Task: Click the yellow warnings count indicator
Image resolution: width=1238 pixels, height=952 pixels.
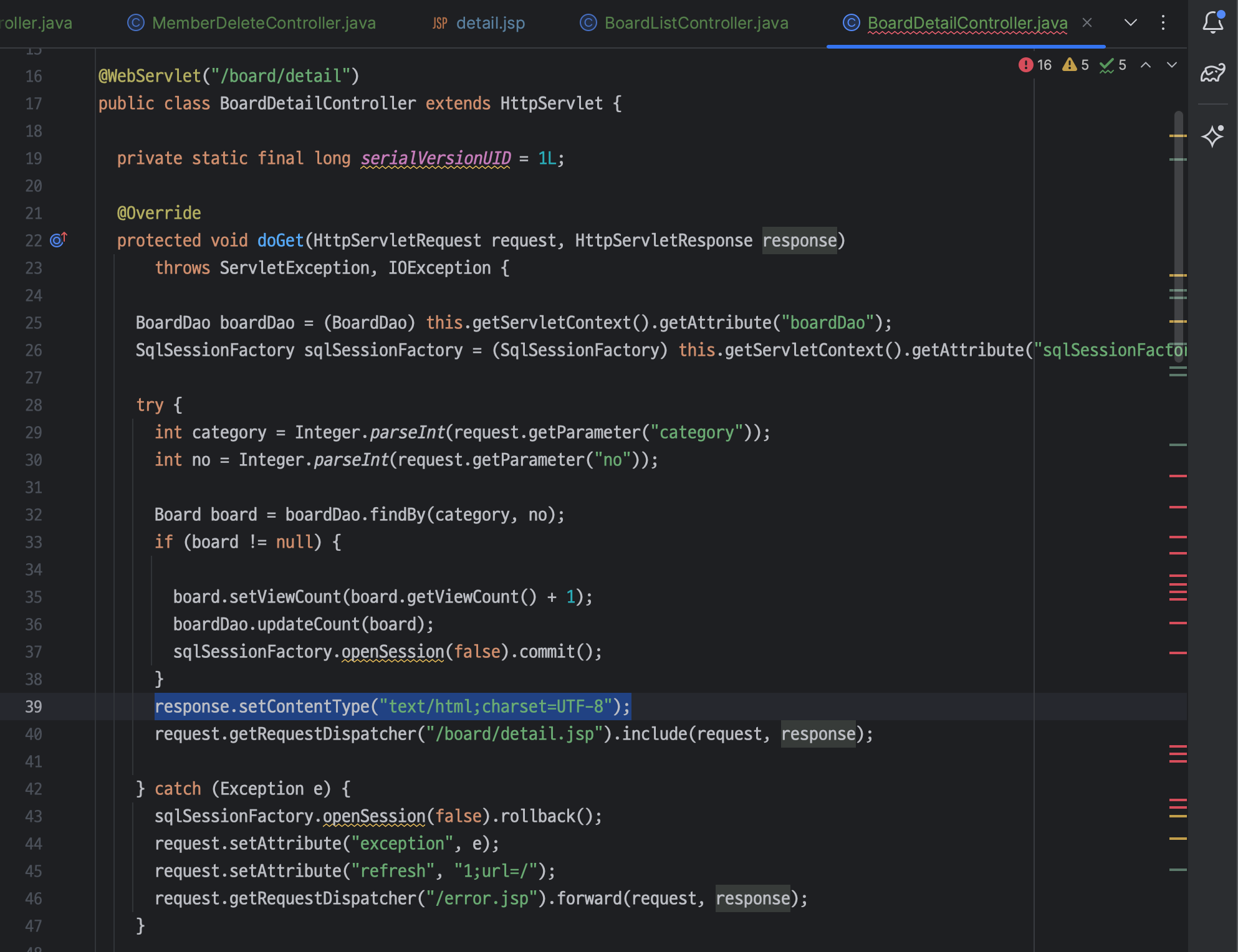Action: [x=1076, y=65]
